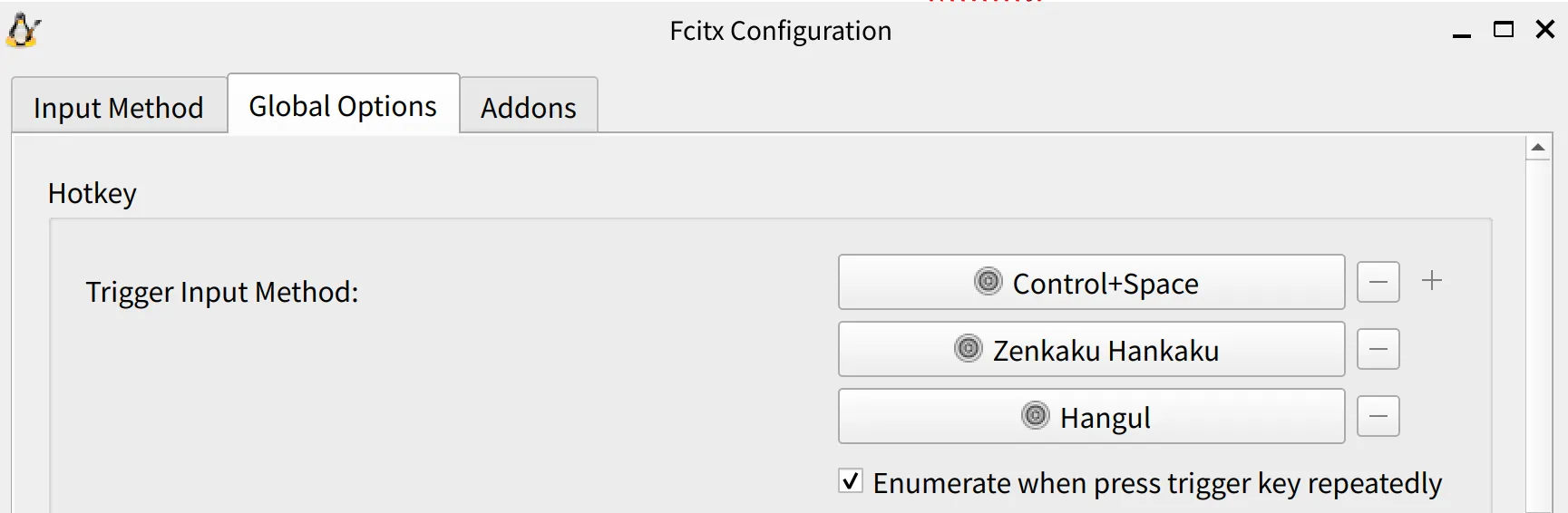Viewport: 1568px width, 513px height.
Task: Click the scrollbar up arrow
Action: point(1538,147)
